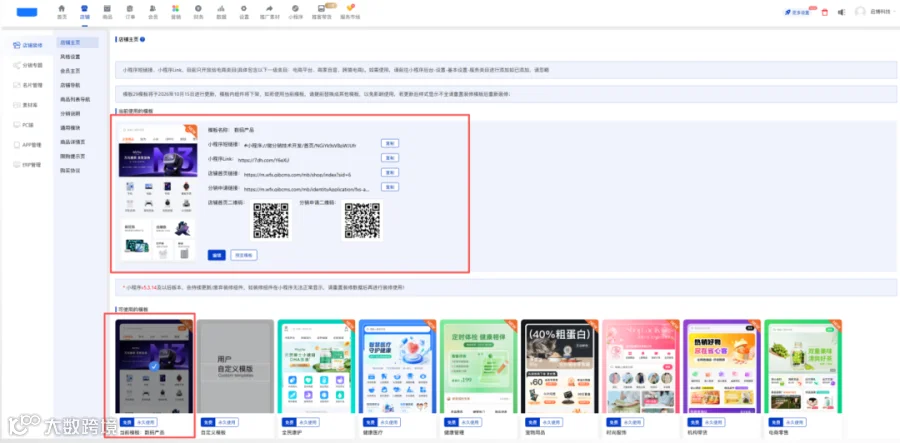The image size is (900, 443).
Task: Open the 设置 settings gear icon
Action: (x=244, y=11)
